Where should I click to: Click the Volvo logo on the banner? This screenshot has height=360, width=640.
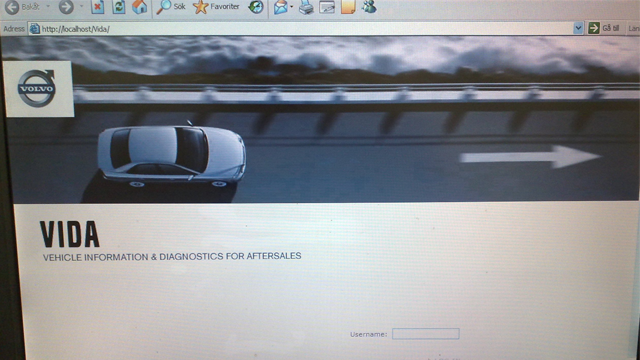pos(37,89)
